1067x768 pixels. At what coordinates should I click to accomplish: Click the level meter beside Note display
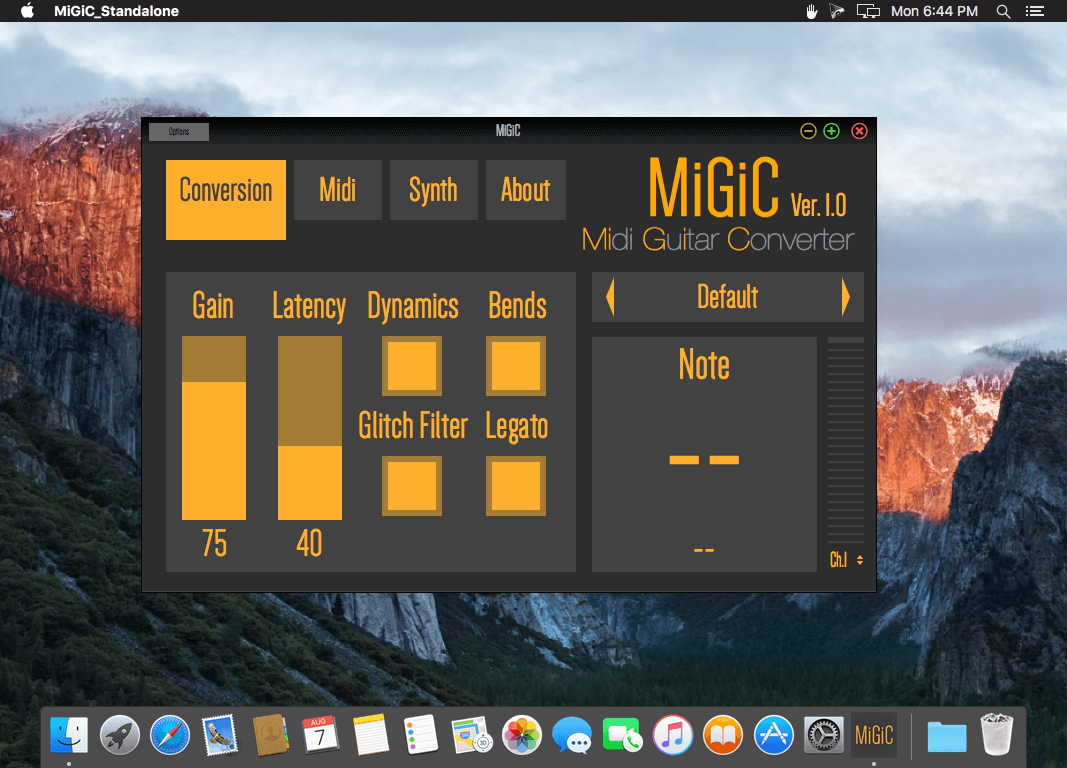coord(846,440)
